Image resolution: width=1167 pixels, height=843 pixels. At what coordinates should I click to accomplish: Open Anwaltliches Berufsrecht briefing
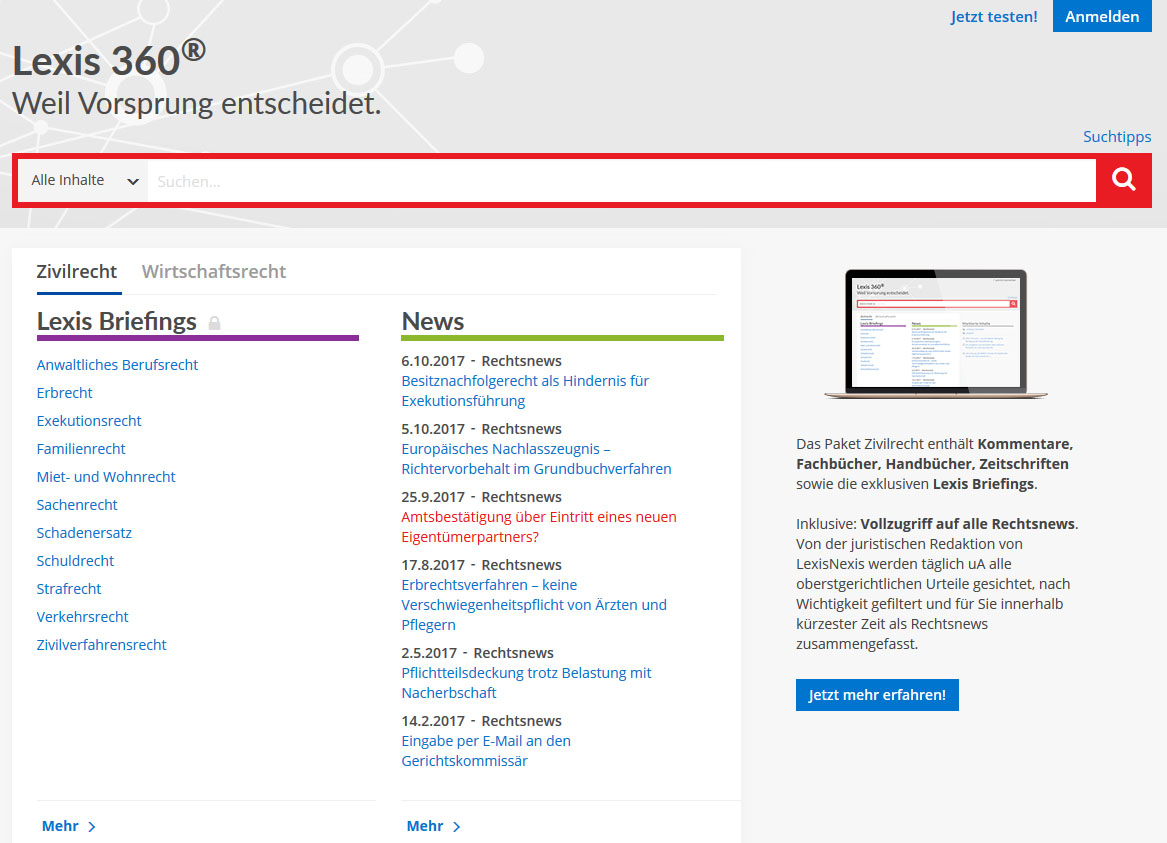(x=117, y=365)
